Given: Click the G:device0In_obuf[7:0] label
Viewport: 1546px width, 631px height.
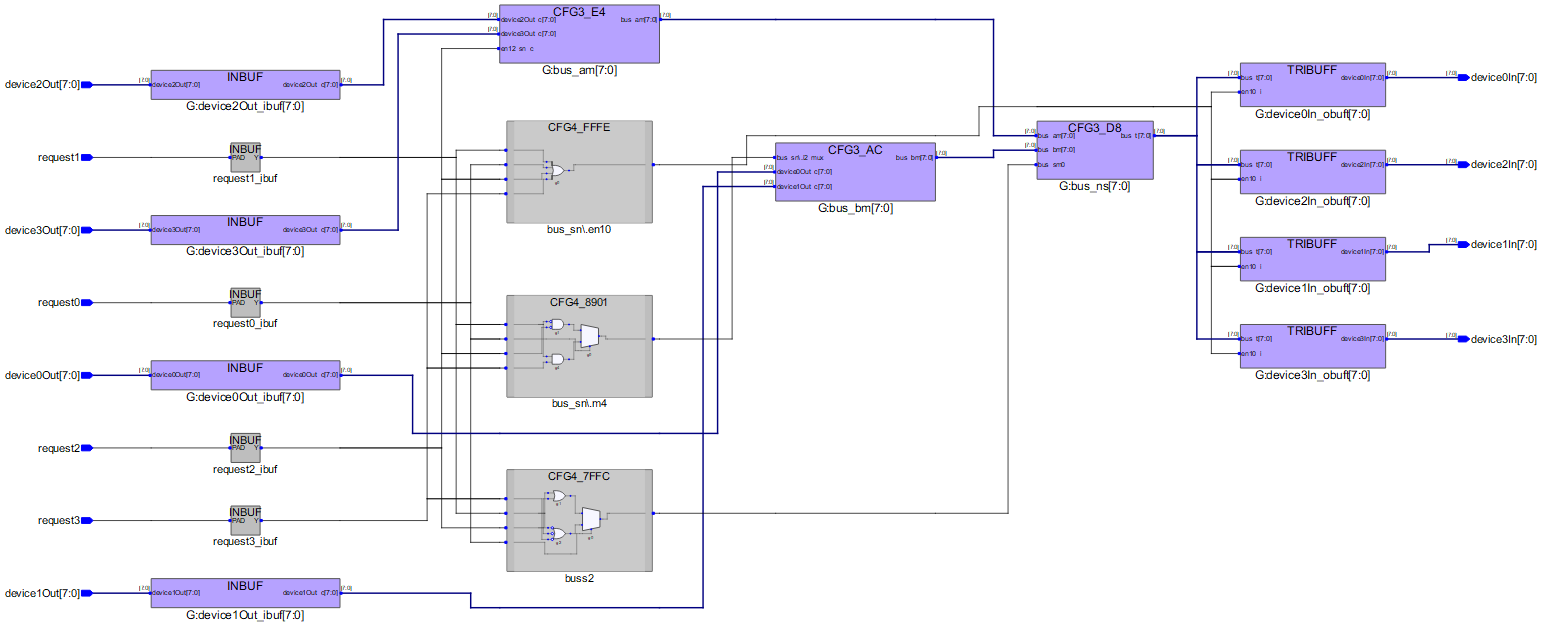Looking at the screenshot, I should coord(1312,113).
